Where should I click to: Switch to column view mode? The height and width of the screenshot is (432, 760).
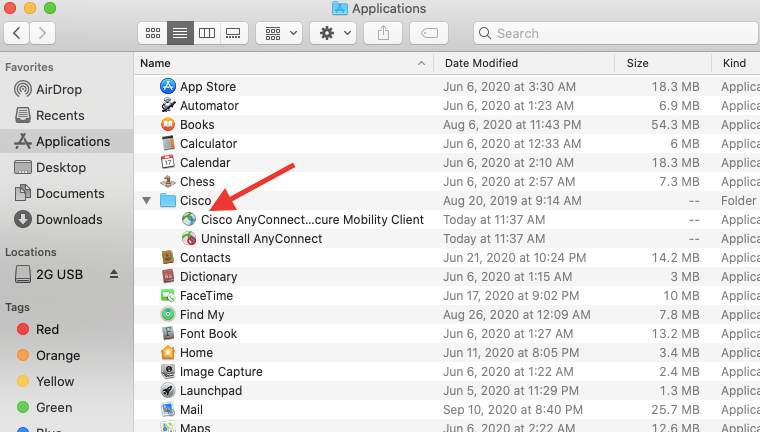coord(207,33)
